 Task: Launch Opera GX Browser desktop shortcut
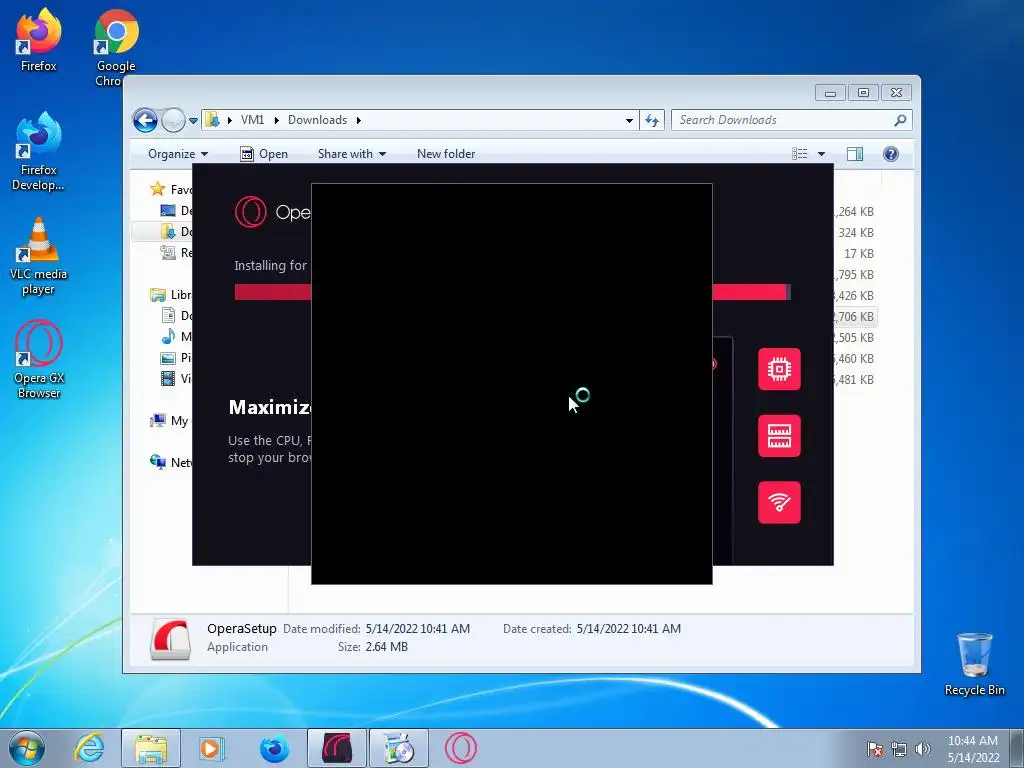click(39, 359)
